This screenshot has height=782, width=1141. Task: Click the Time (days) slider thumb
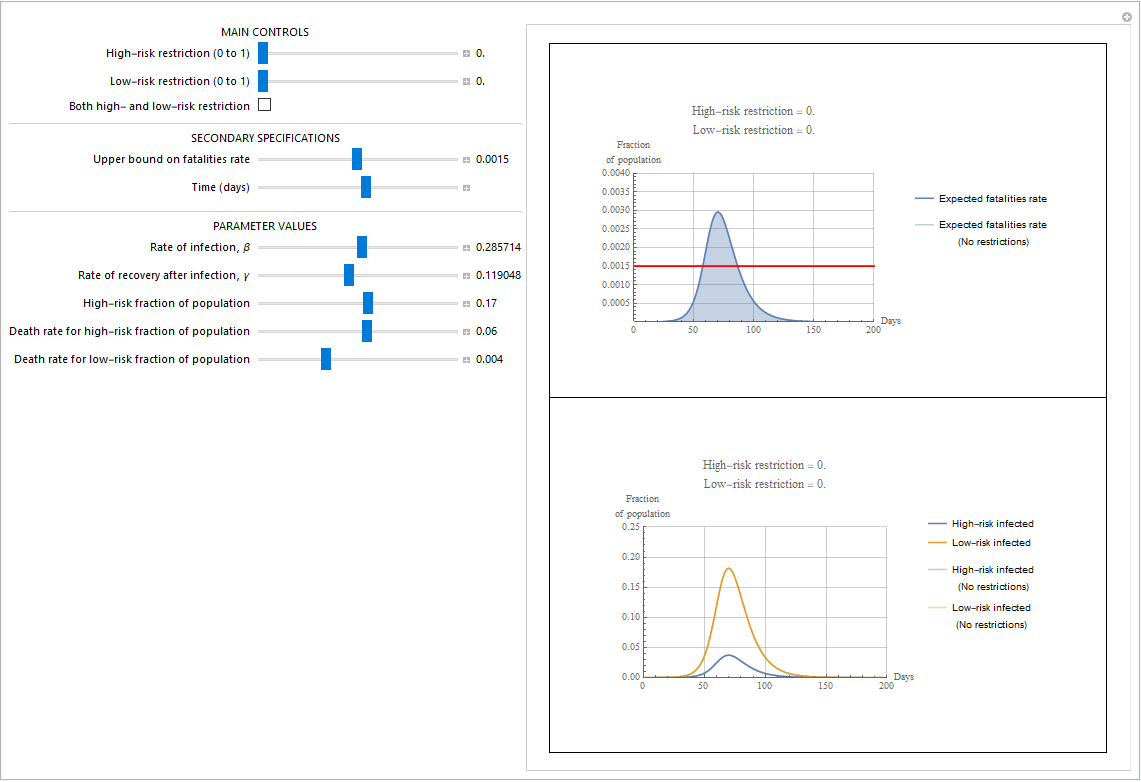[366, 187]
